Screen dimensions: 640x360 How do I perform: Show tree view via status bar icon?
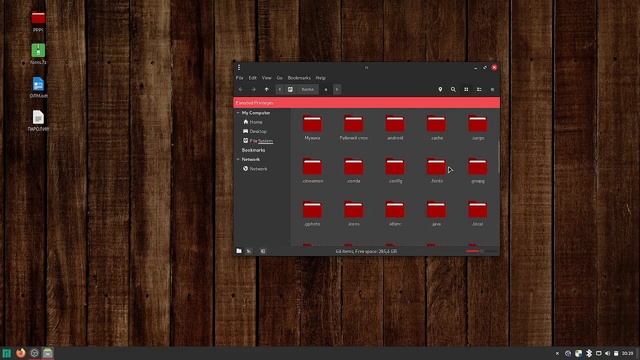pos(249,251)
